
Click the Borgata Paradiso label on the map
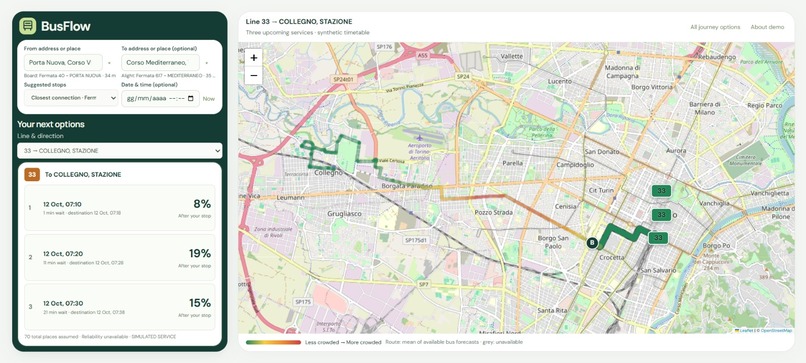pos(407,186)
